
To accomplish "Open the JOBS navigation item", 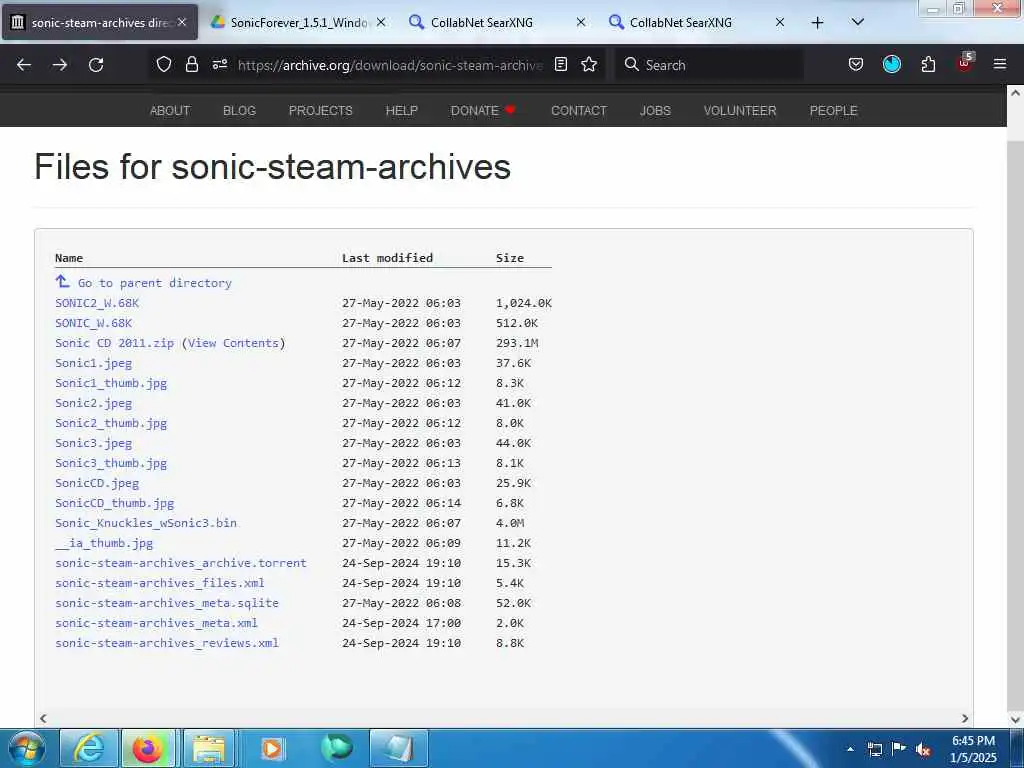I will [x=655, y=110].
